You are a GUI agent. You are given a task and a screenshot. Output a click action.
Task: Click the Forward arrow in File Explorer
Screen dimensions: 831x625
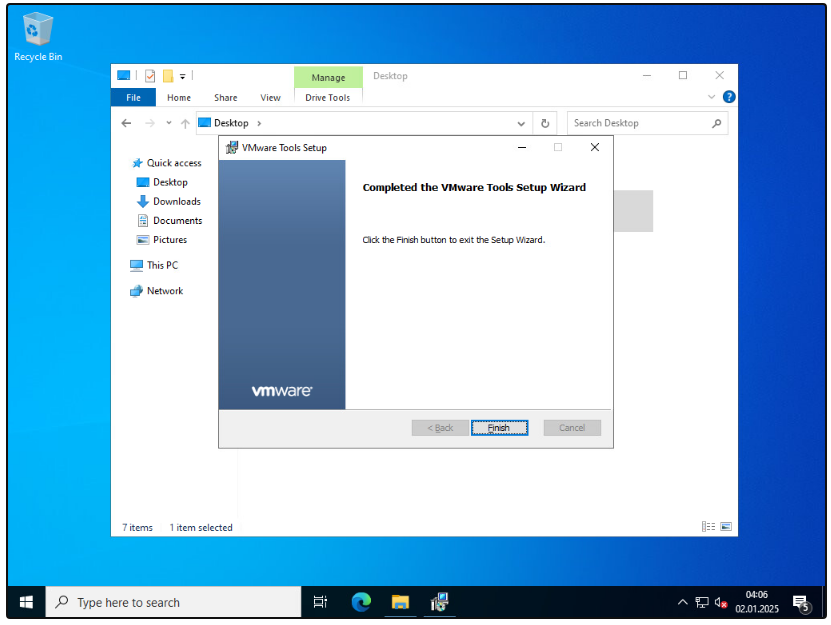tap(150, 123)
